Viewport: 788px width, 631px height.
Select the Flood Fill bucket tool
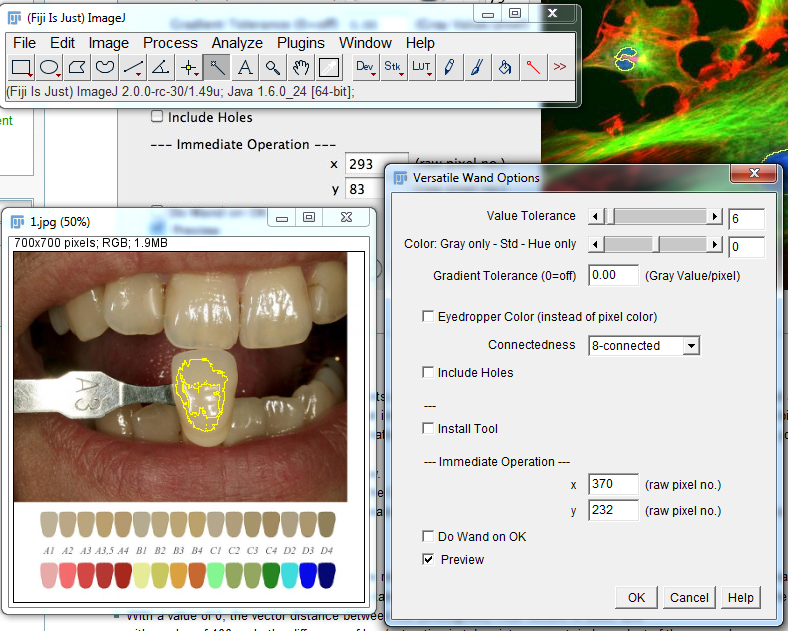[x=505, y=67]
